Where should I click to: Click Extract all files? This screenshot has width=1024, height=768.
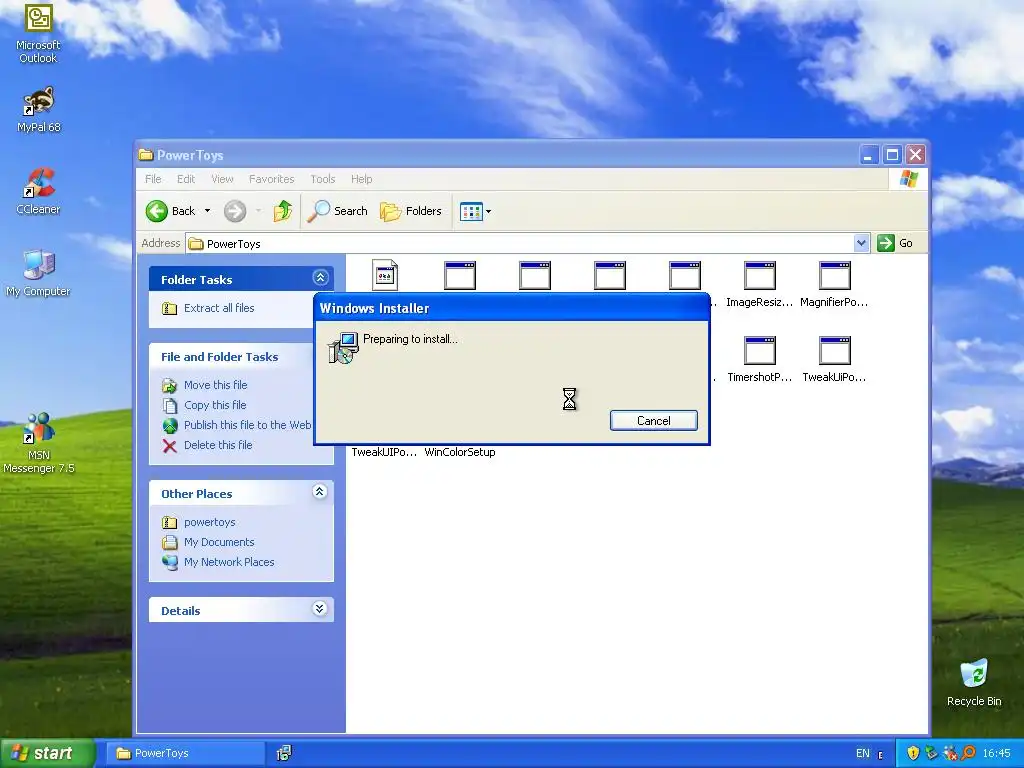(x=219, y=308)
